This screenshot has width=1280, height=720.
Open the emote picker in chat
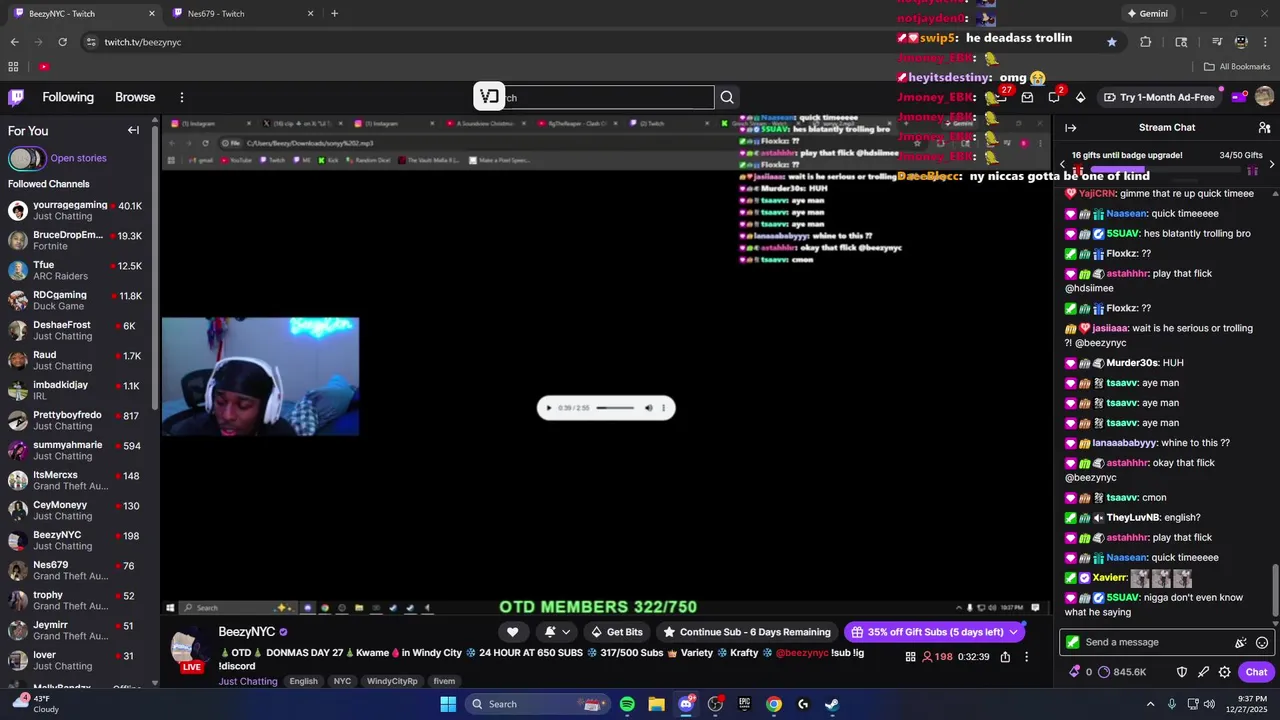tap(1262, 643)
